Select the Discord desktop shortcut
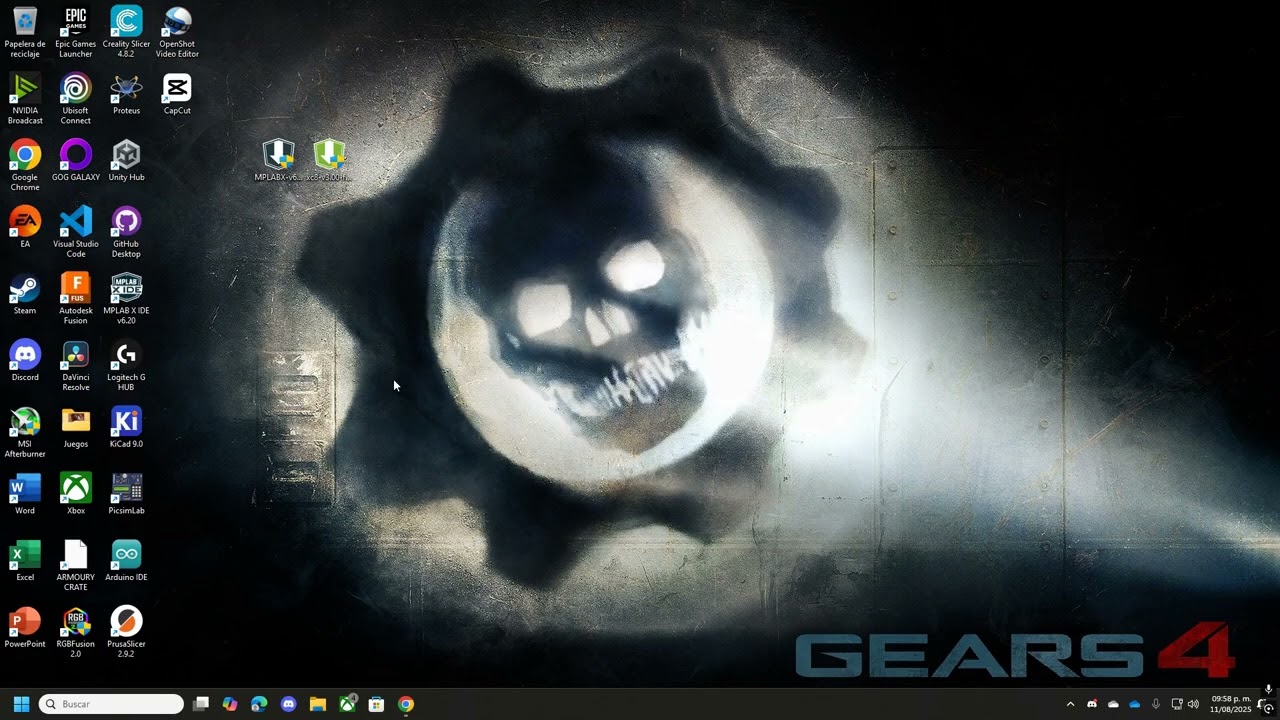The width and height of the screenshot is (1280, 720). pos(25,361)
